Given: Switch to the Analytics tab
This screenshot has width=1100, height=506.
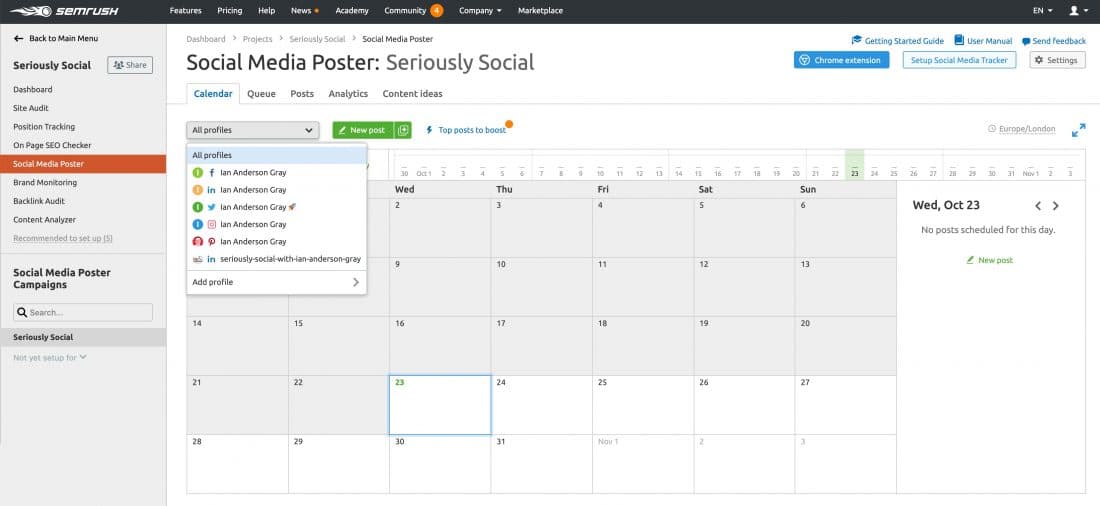Looking at the screenshot, I should click(x=348, y=93).
